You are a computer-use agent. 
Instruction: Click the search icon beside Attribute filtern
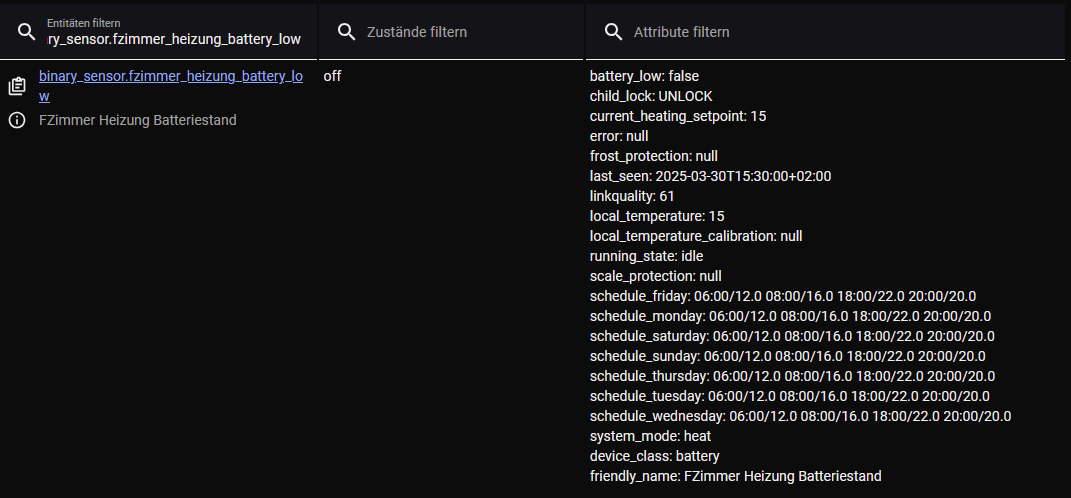click(614, 32)
